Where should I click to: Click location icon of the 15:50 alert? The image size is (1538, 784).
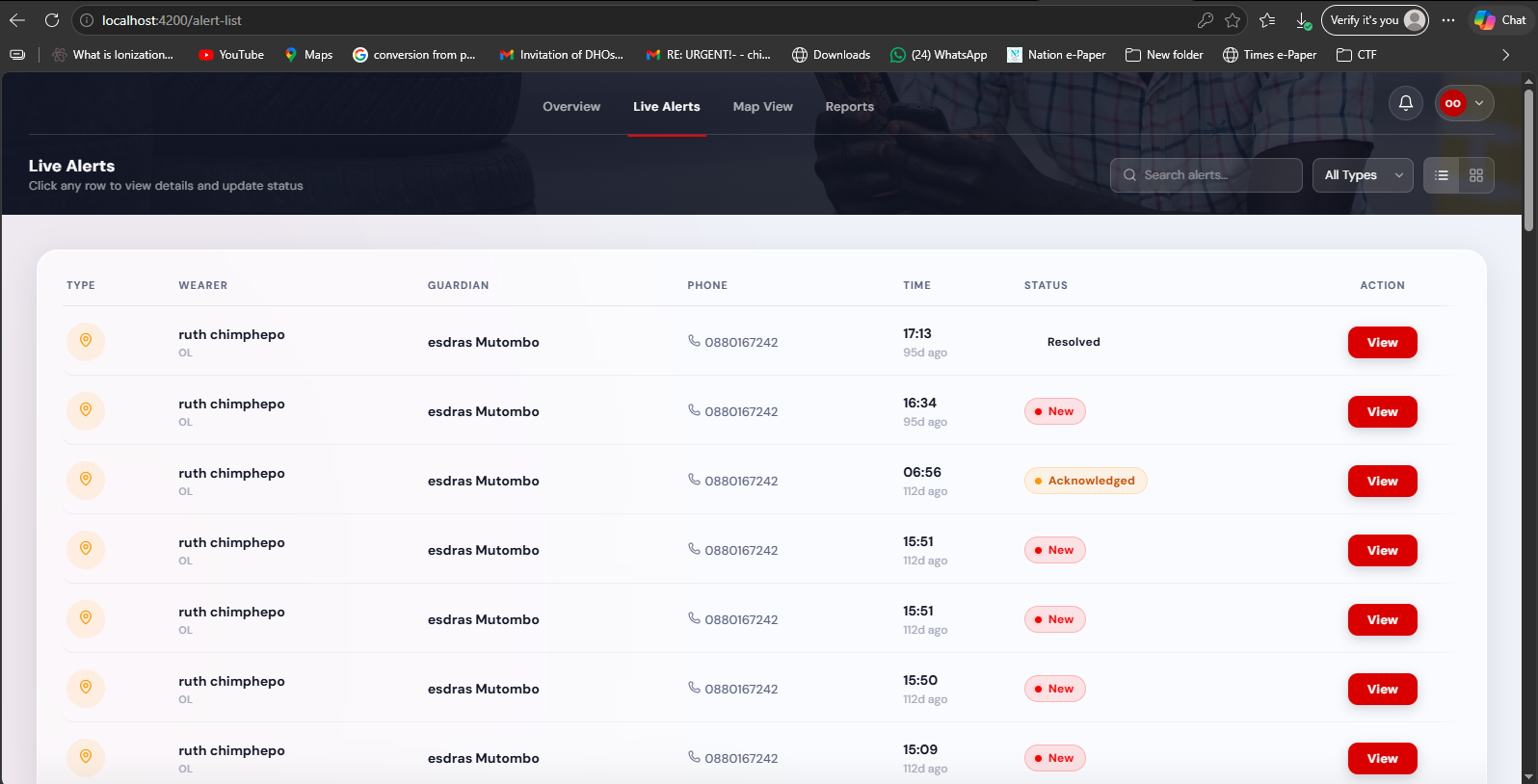tap(86, 688)
